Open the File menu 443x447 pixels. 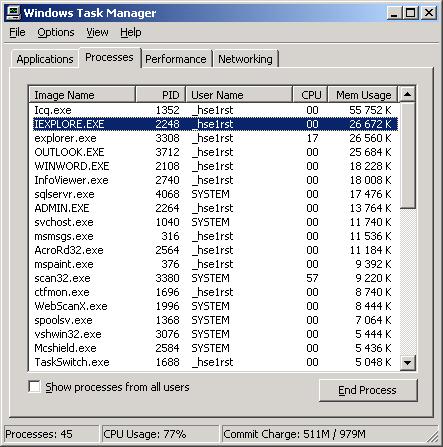(17, 32)
